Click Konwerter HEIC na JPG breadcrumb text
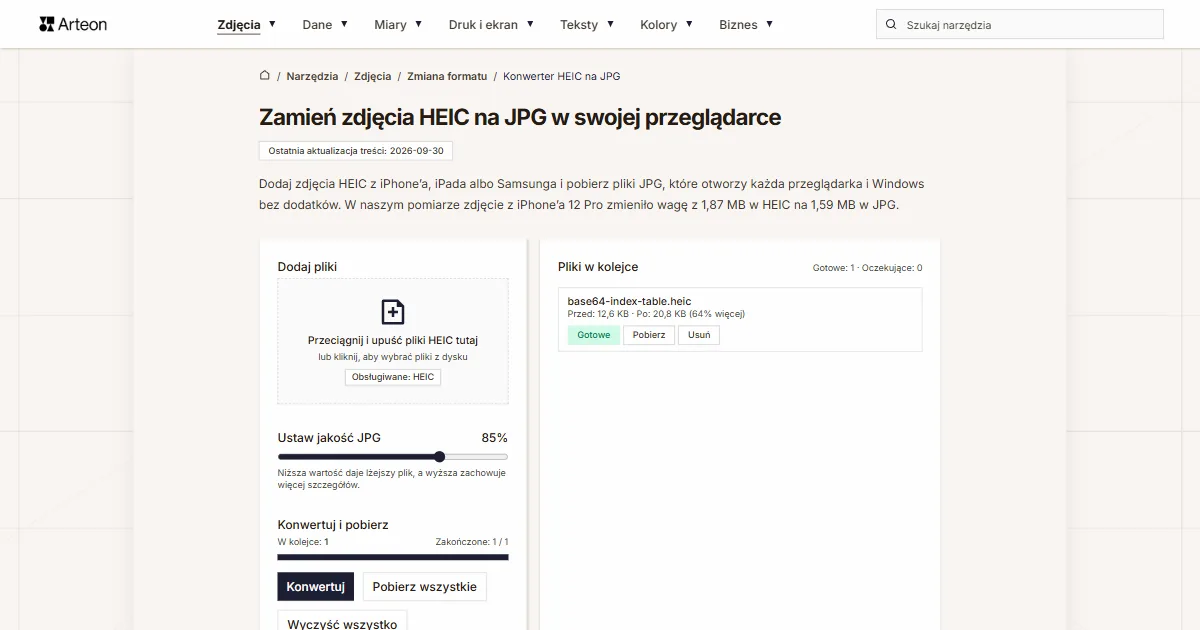The height and width of the screenshot is (630, 1200). click(x=562, y=76)
